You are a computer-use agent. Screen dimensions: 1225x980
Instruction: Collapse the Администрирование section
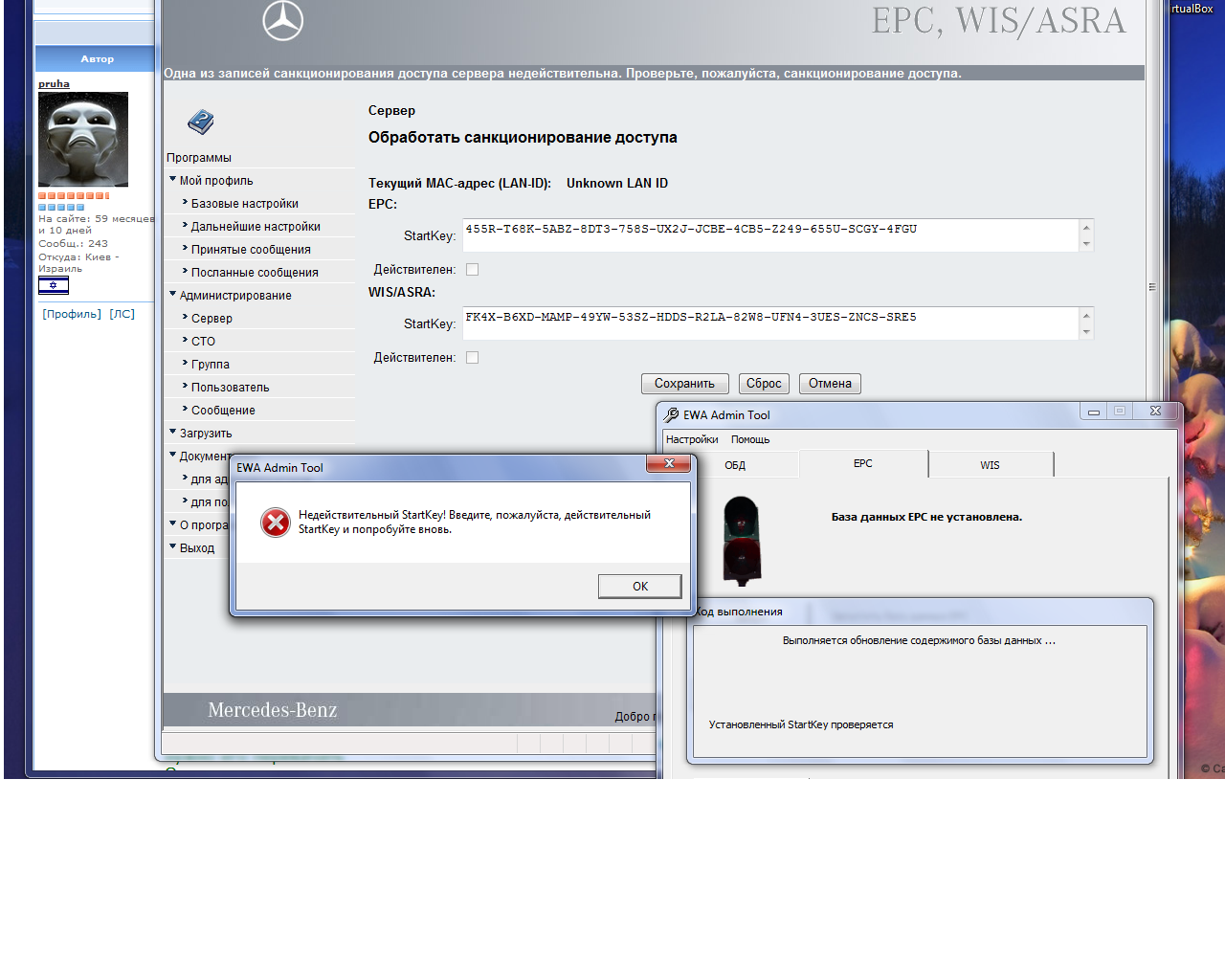coord(173,294)
